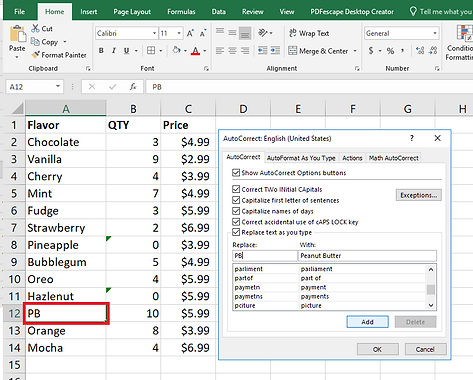Viewport: 473px width, 380px height.
Task: Toggle Wrap Text
Action: point(309,33)
